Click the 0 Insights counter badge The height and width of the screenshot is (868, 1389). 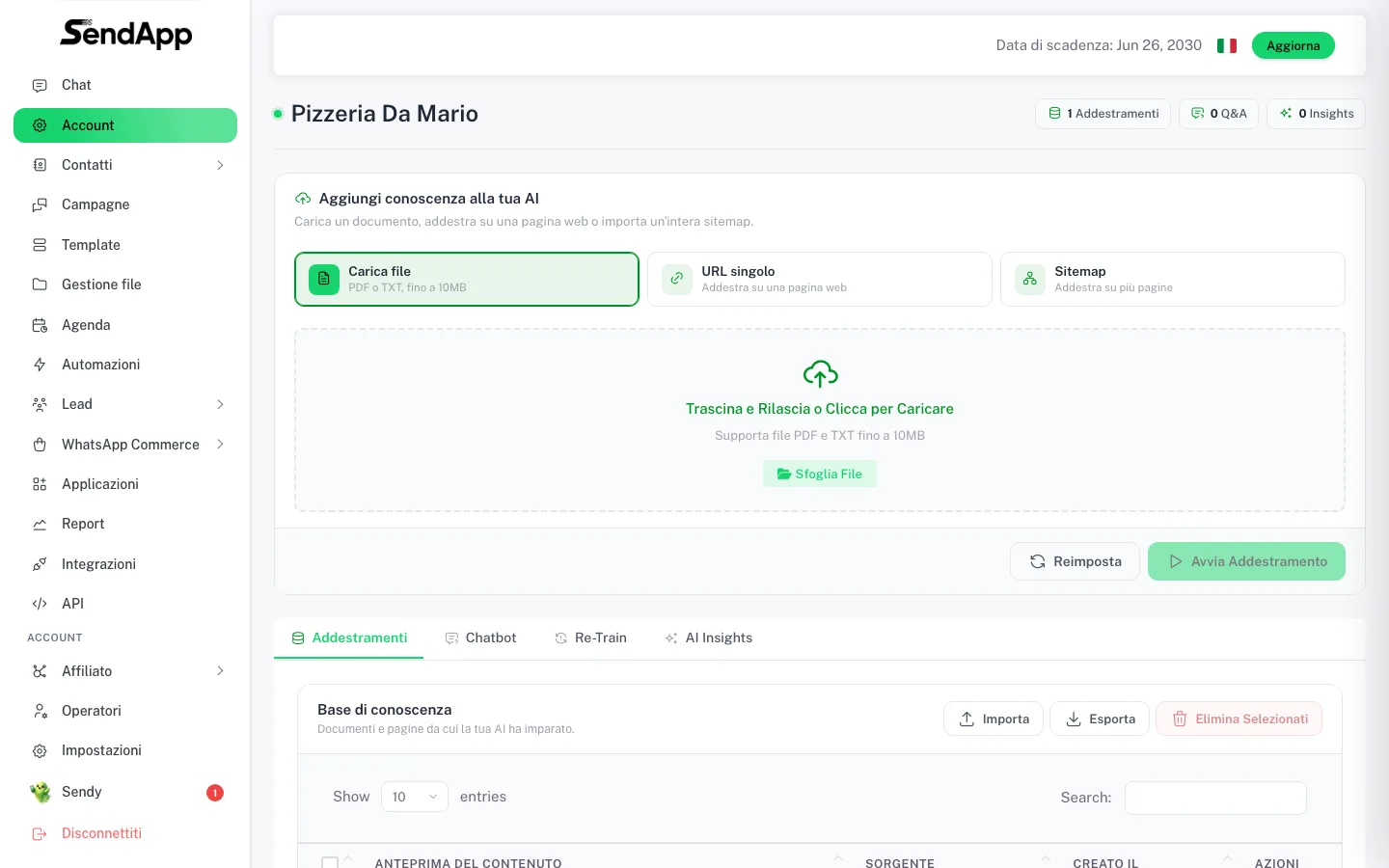[x=1316, y=114]
